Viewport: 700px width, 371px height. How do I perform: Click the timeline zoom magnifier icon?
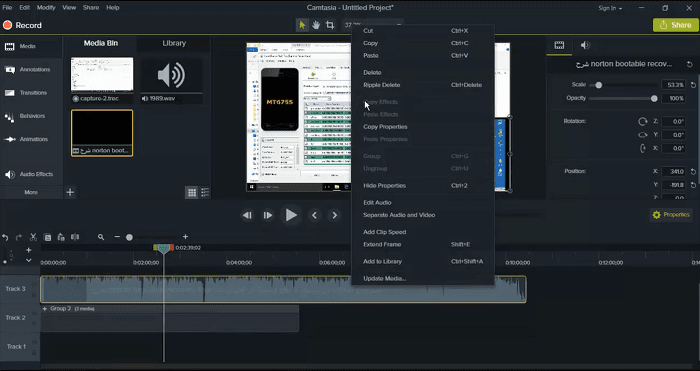click(x=101, y=238)
